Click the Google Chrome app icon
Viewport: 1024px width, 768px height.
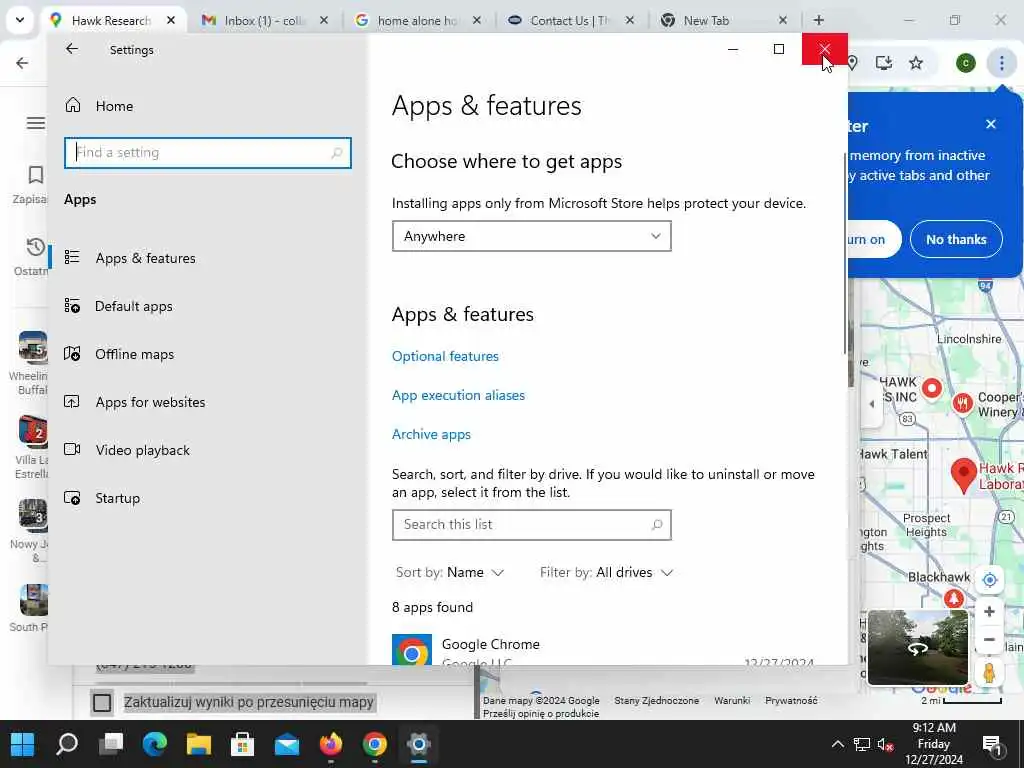411,650
